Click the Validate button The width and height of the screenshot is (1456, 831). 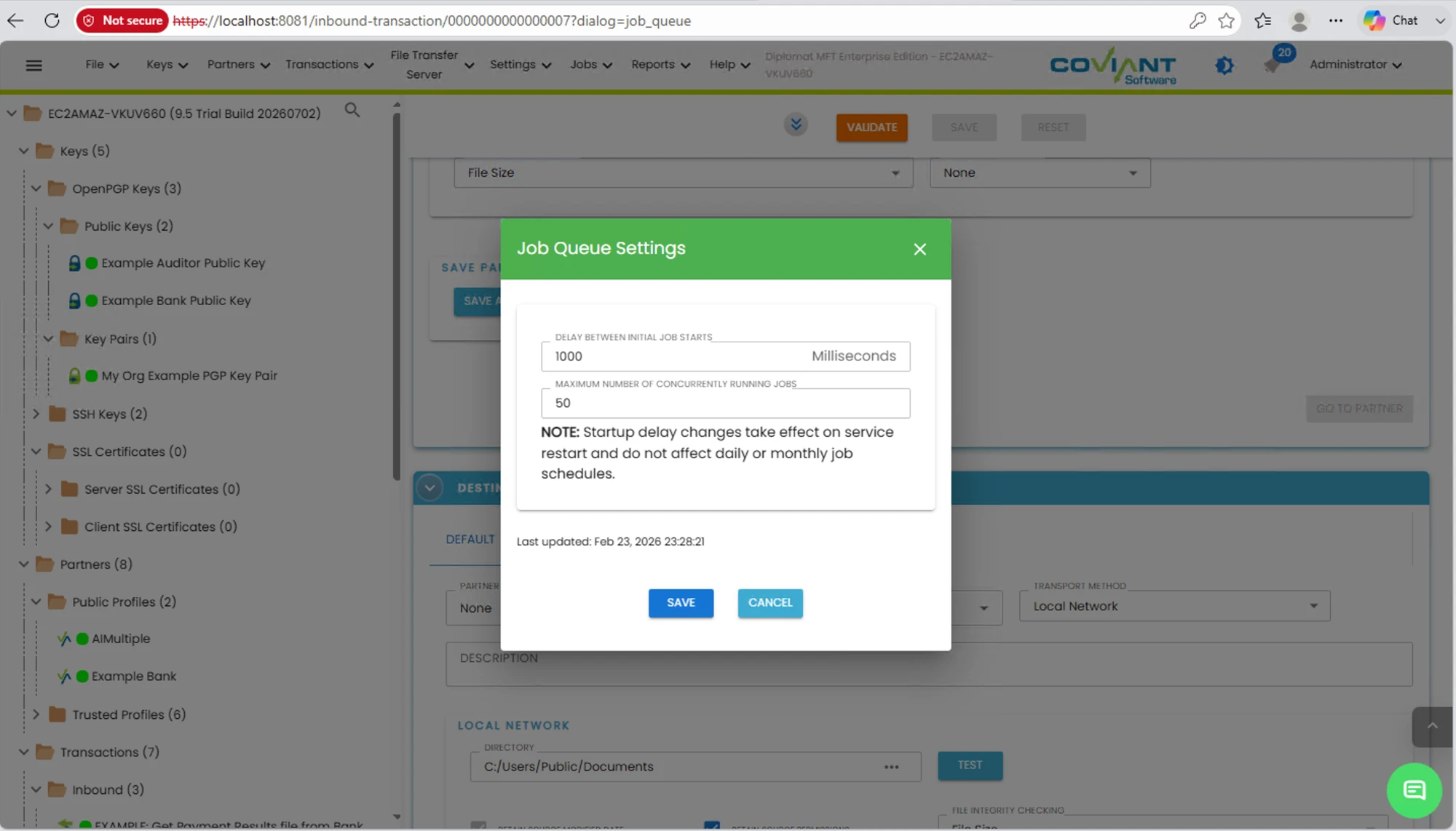coord(871,127)
